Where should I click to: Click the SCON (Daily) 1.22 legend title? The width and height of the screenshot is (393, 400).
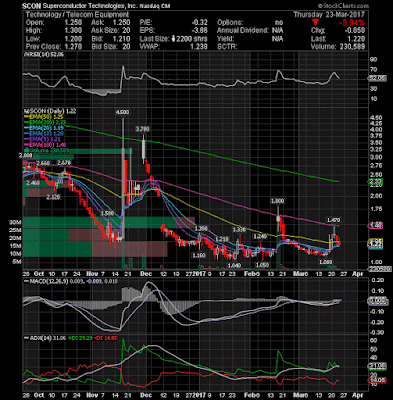pos(51,111)
